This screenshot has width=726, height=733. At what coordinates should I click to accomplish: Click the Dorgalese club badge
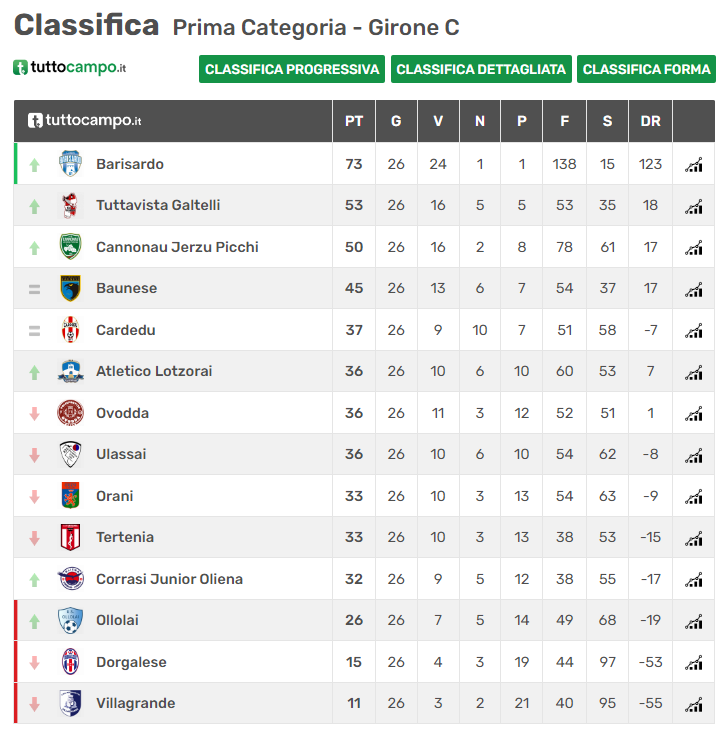point(71,661)
